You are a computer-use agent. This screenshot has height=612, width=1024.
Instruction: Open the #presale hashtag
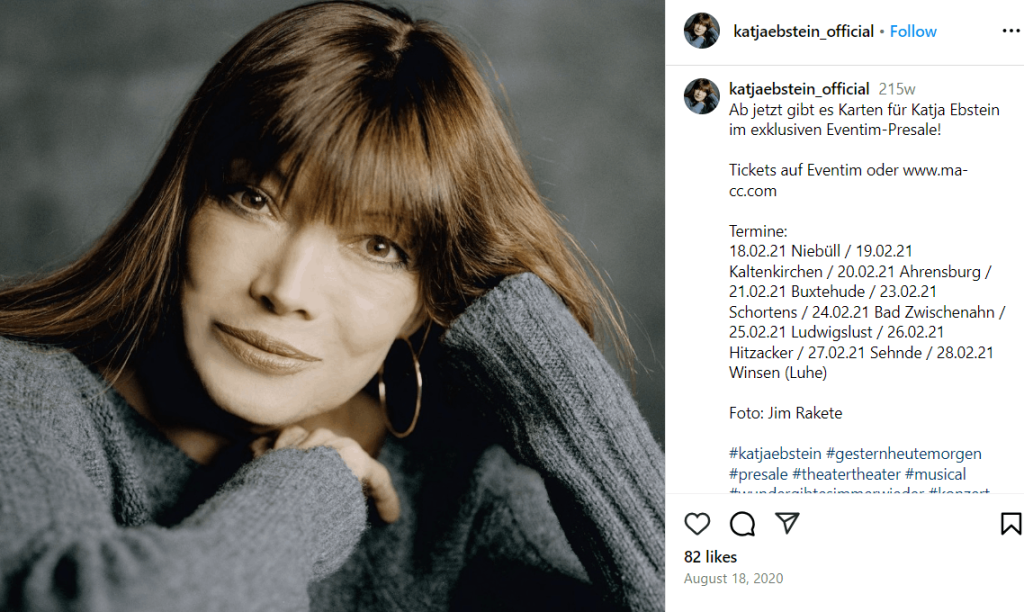coord(758,474)
